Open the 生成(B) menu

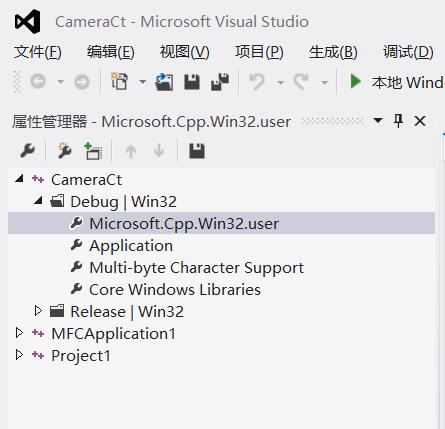click(x=333, y=52)
